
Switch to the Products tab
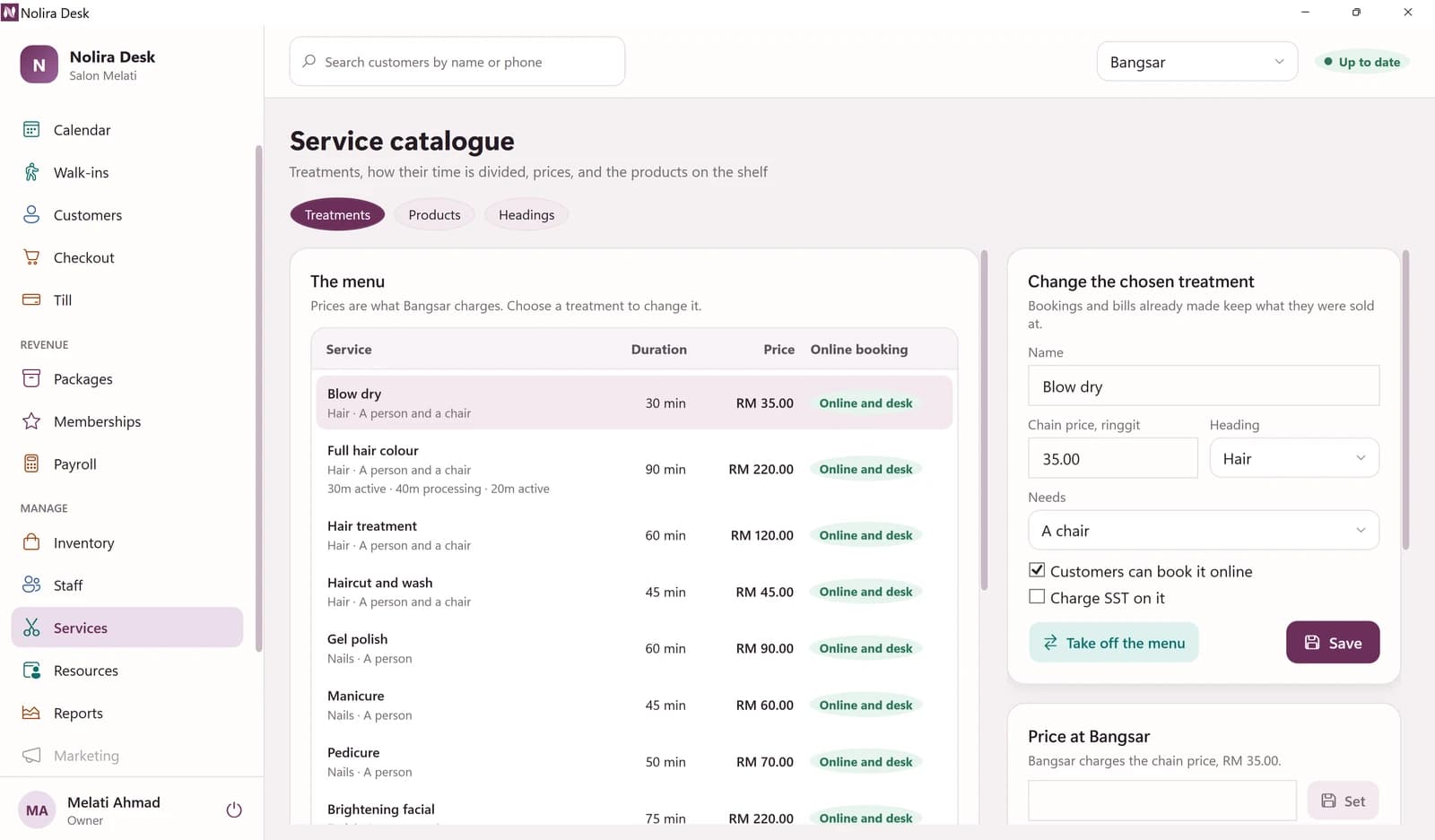(x=434, y=214)
